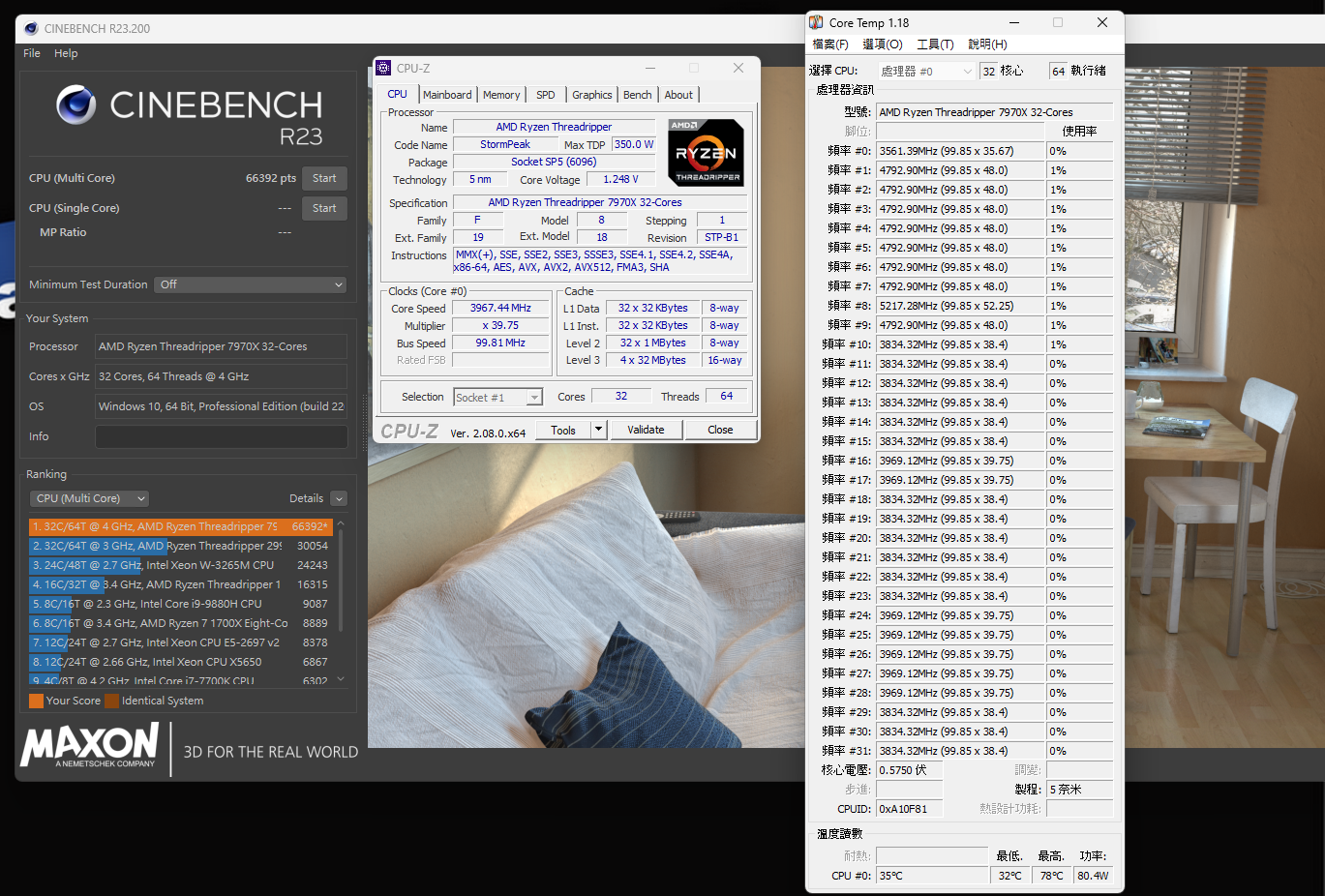
Task: Click the AMD Ryzen Threadripper logo in CPU-Z
Action: tap(706, 152)
